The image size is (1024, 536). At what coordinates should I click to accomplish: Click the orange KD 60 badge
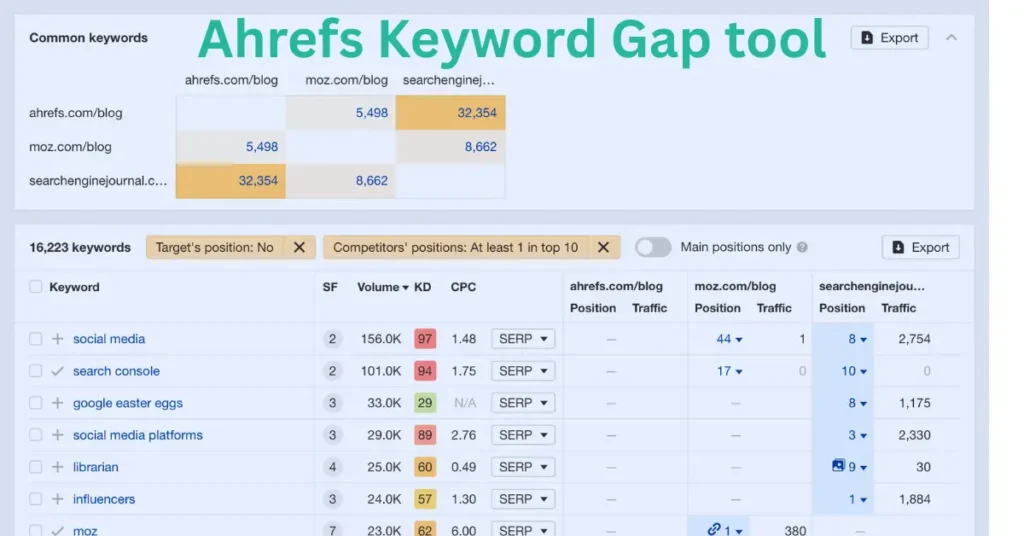point(425,467)
